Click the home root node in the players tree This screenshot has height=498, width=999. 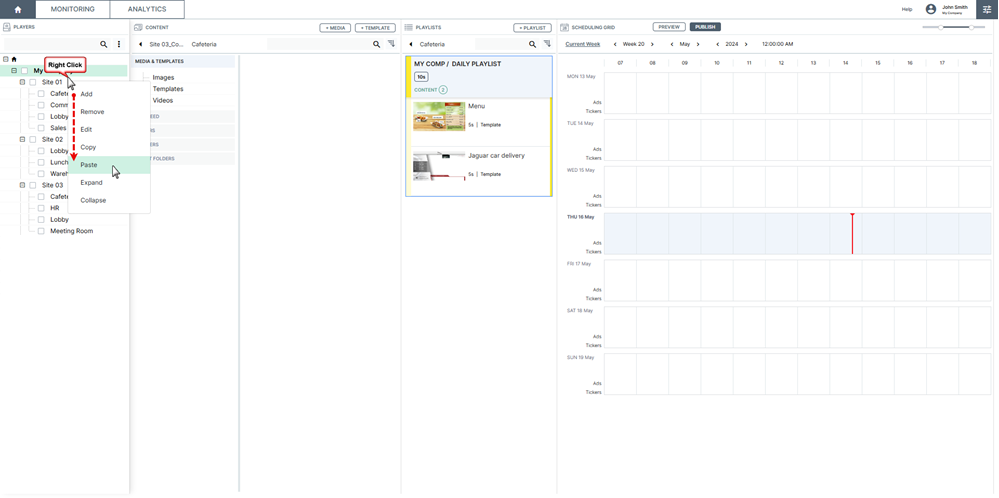click(14, 59)
